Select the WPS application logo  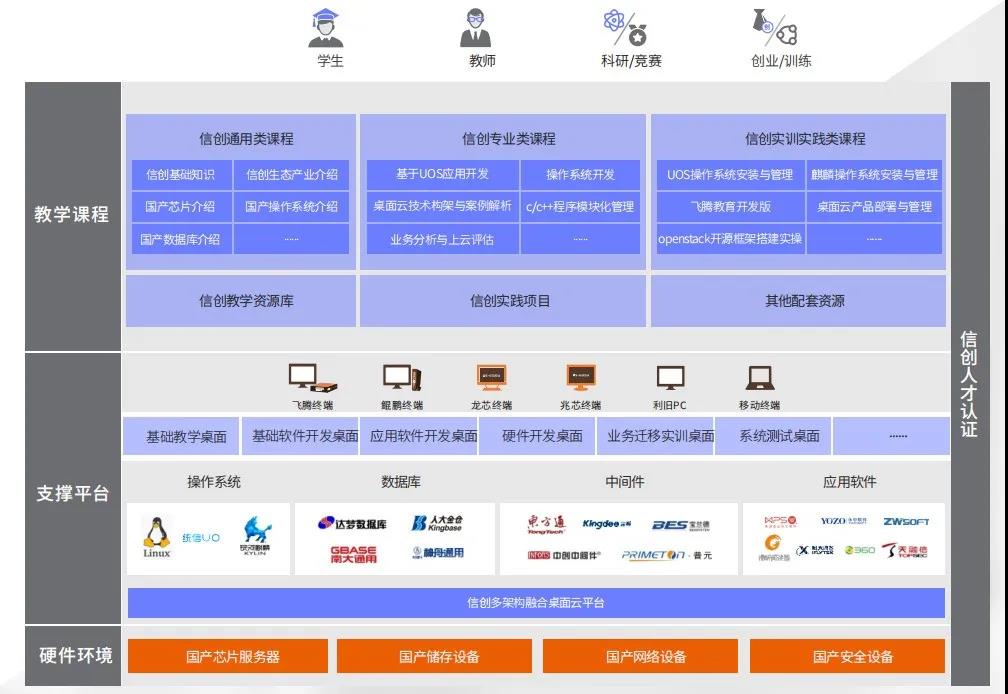point(780,521)
